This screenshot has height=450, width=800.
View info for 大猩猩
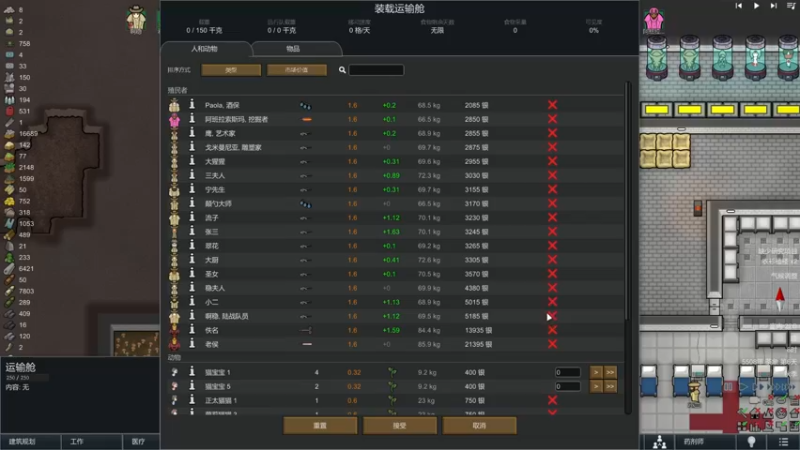192,161
